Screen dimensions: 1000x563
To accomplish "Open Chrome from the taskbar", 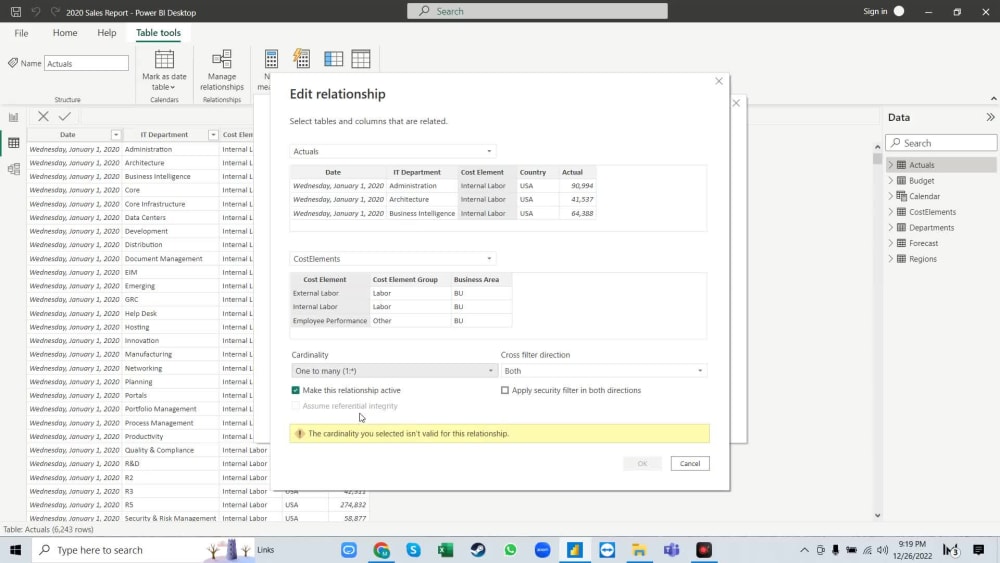I will [x=381, y=550].
